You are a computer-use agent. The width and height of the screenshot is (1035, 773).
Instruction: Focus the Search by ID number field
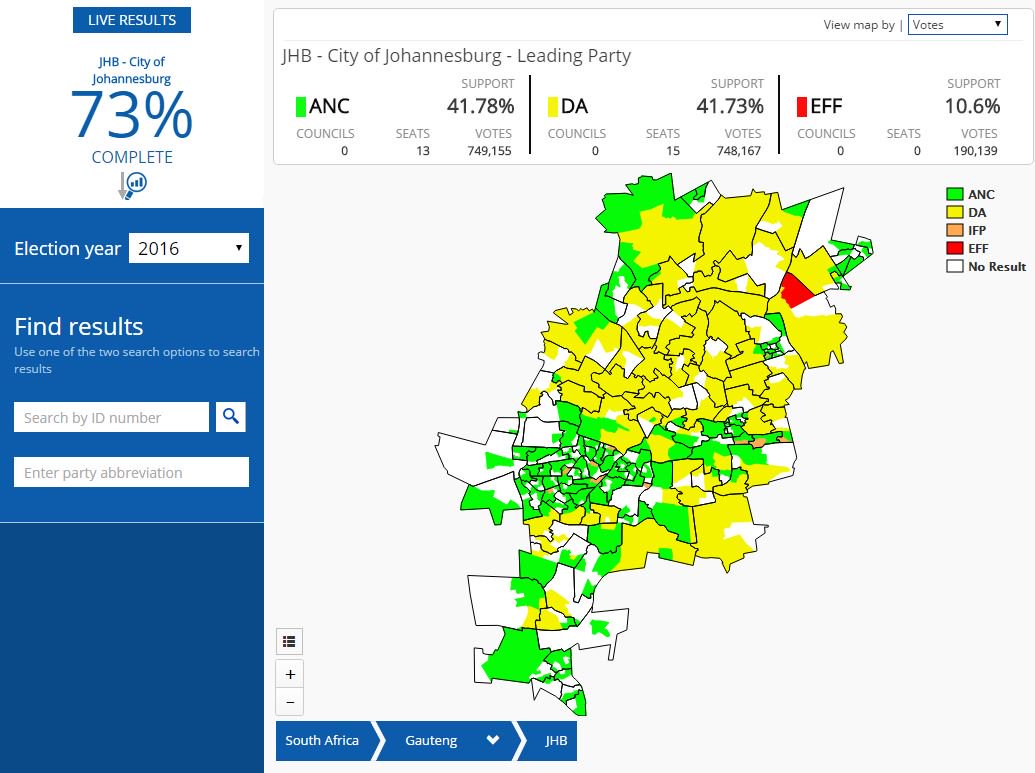(111, 417)
